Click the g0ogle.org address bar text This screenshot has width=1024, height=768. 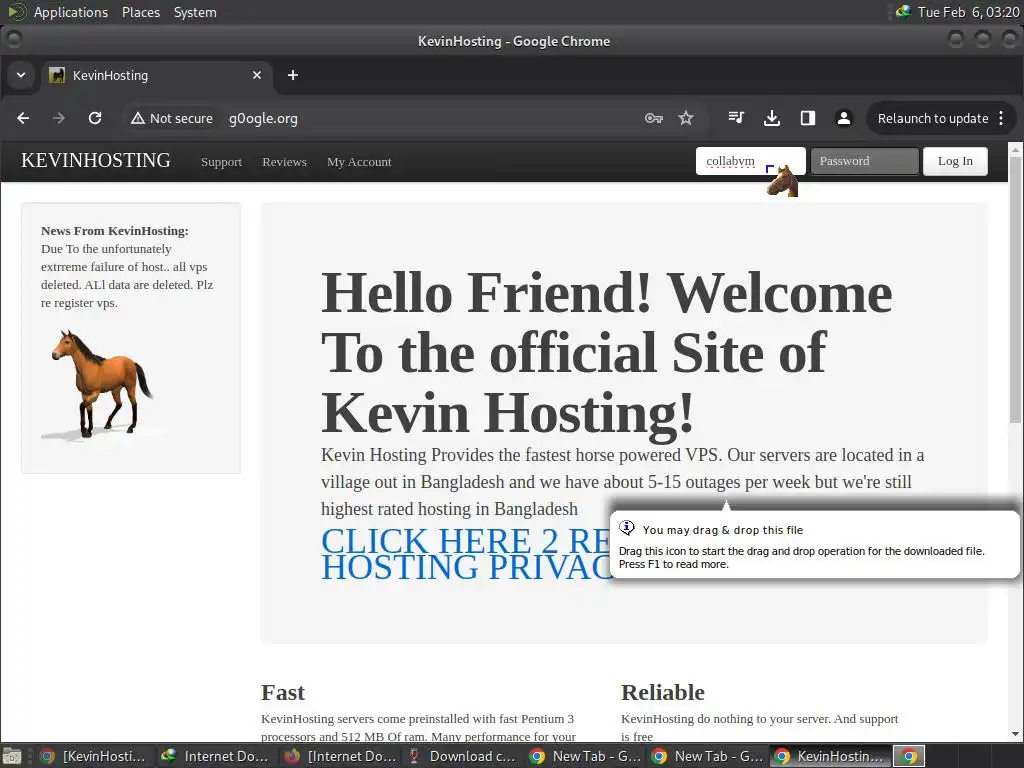pos(263,118)
